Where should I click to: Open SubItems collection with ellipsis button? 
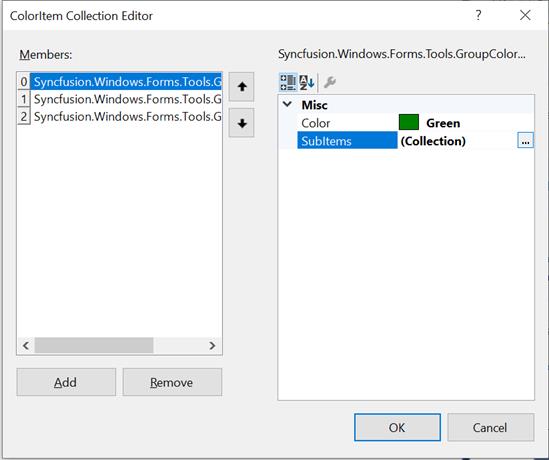click(x=526, y=141)
